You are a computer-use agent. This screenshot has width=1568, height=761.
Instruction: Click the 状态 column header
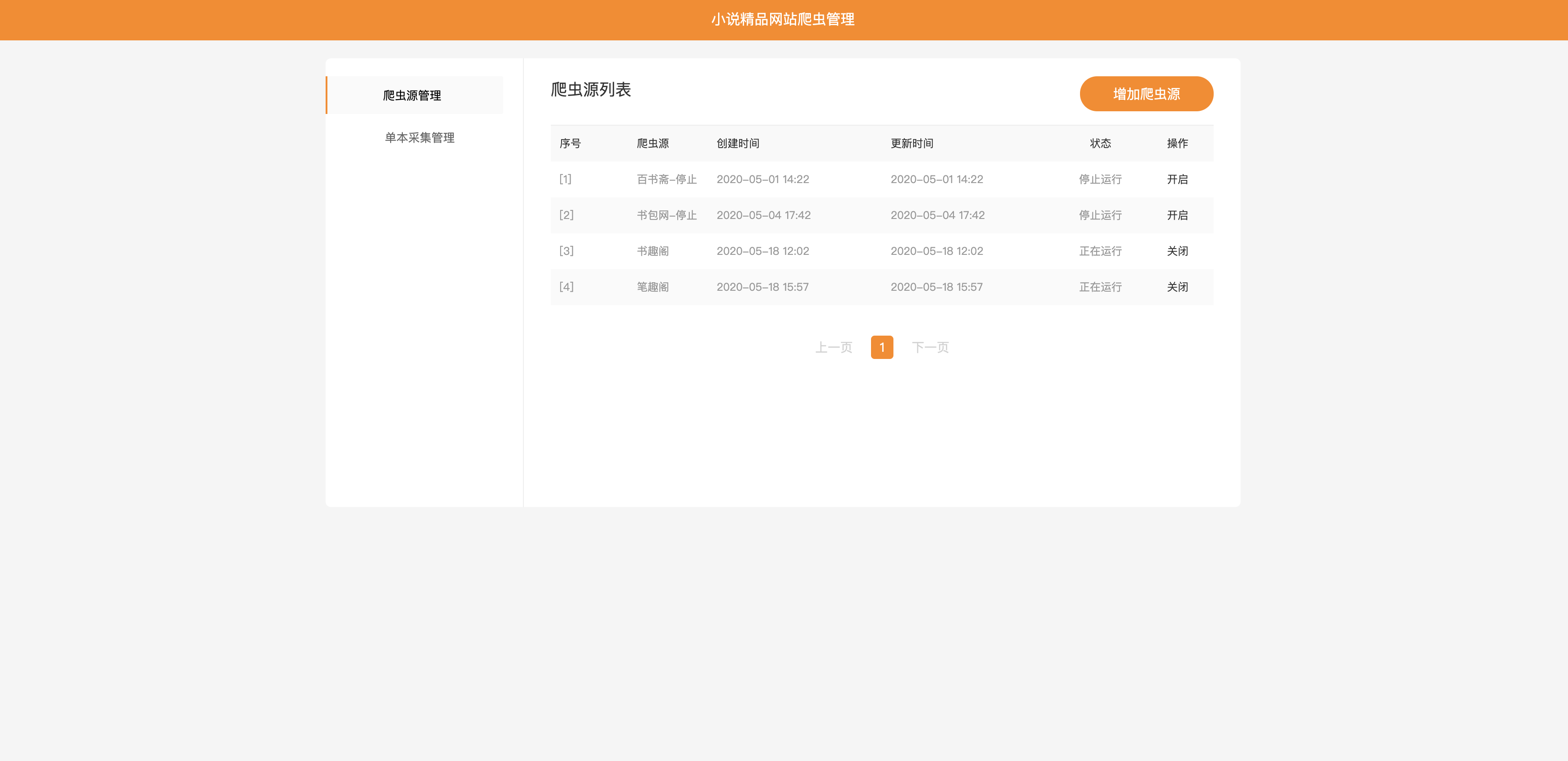1100,143
